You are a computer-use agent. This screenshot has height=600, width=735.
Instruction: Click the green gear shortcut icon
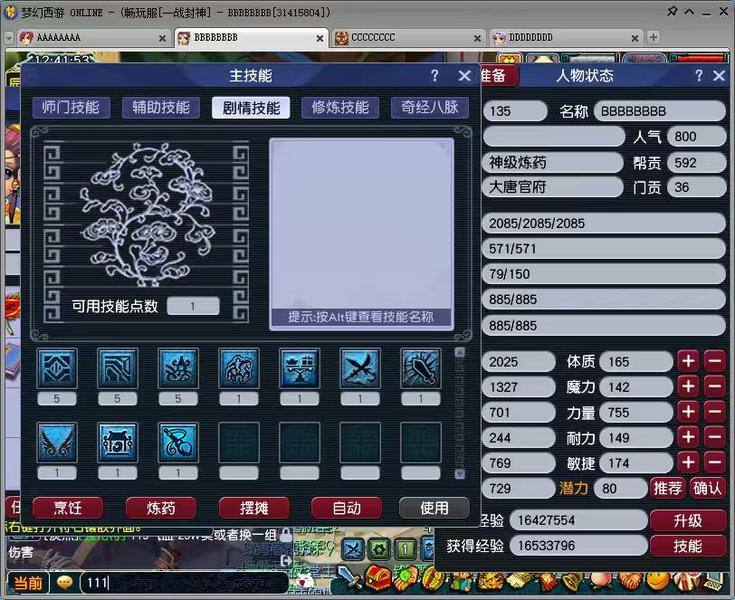[x=379, y=548]
